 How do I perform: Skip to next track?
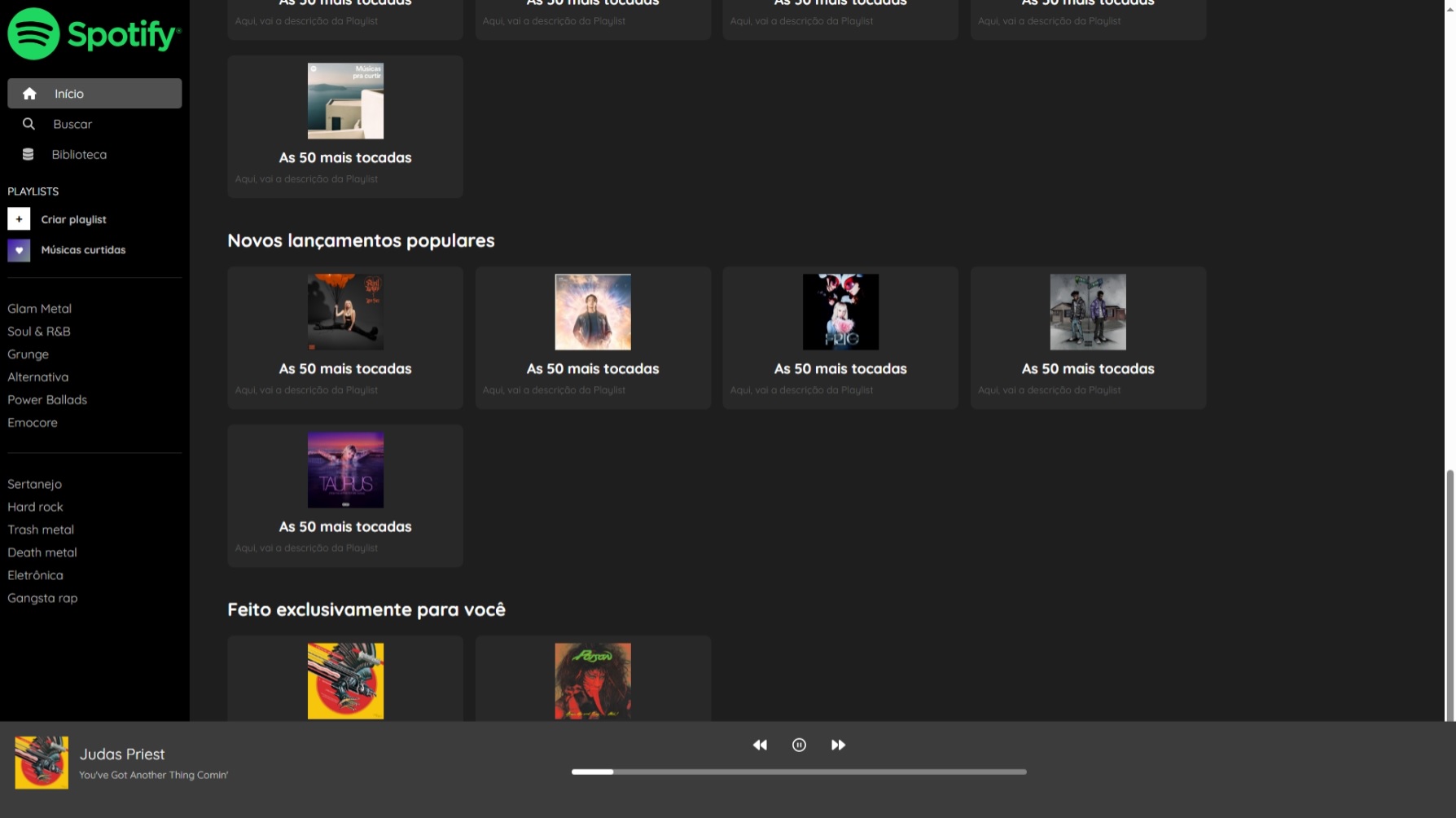[x=838, y=745]
